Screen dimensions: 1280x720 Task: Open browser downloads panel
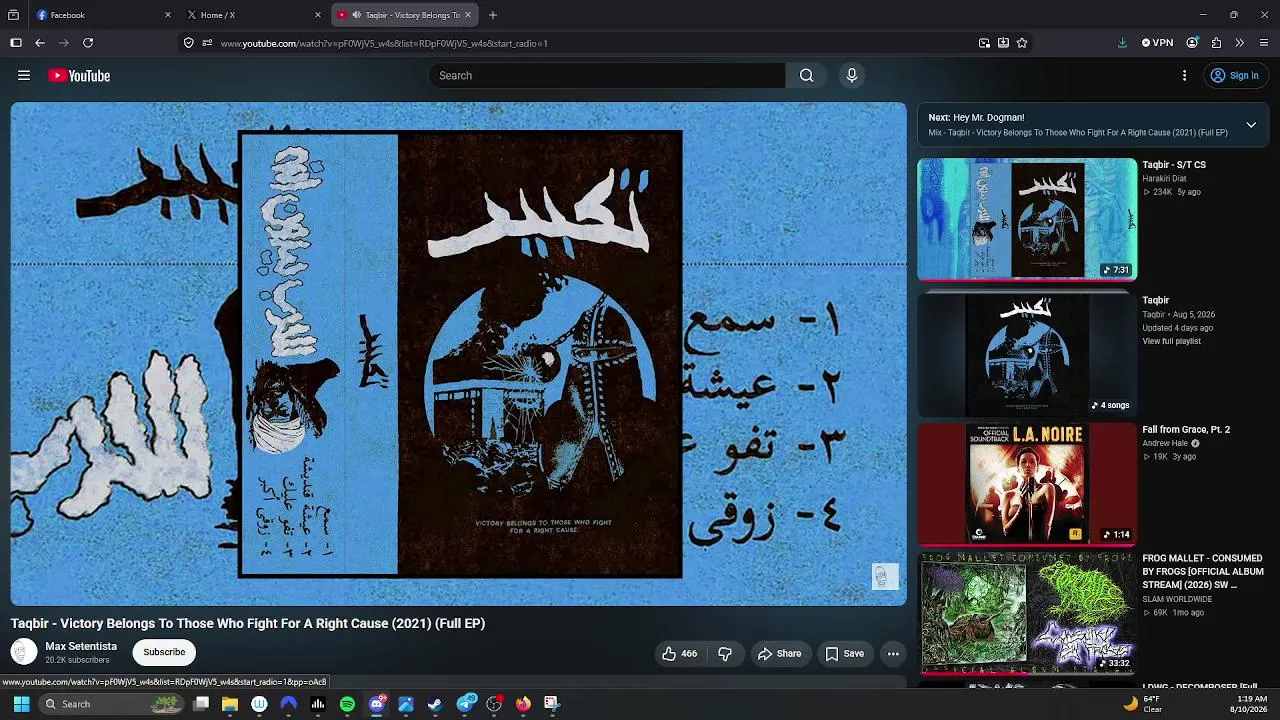click(1122, 43)
